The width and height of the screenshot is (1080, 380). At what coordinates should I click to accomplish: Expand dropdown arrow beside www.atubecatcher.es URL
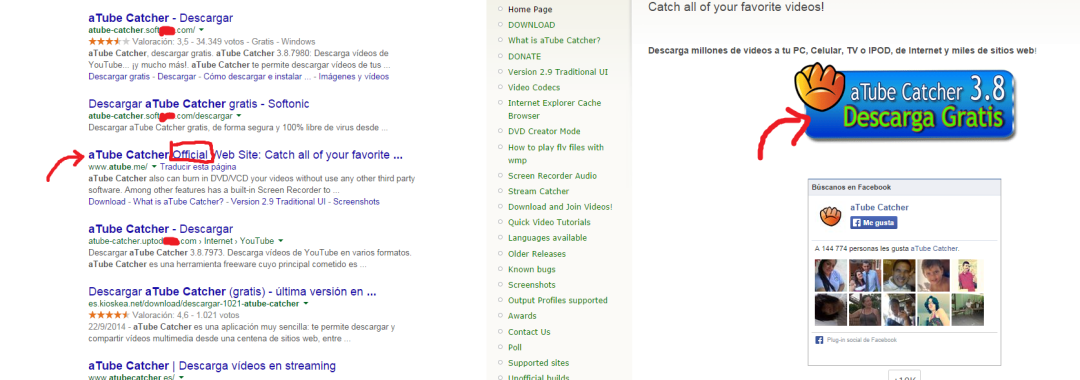(x=181, y=378)
